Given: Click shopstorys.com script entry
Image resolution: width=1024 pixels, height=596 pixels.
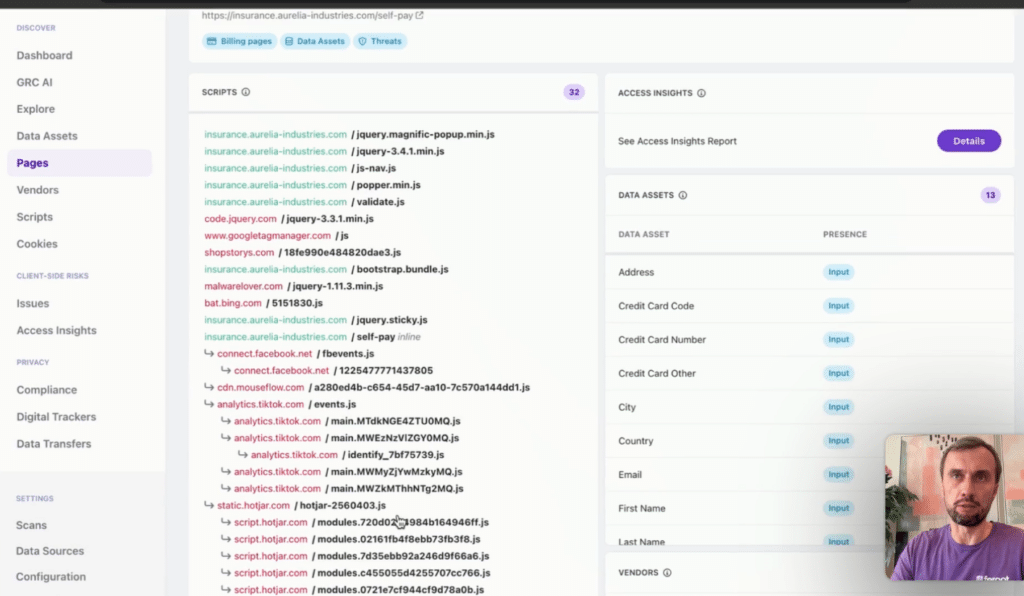Looking at the screenshot, I should (302, 253).
